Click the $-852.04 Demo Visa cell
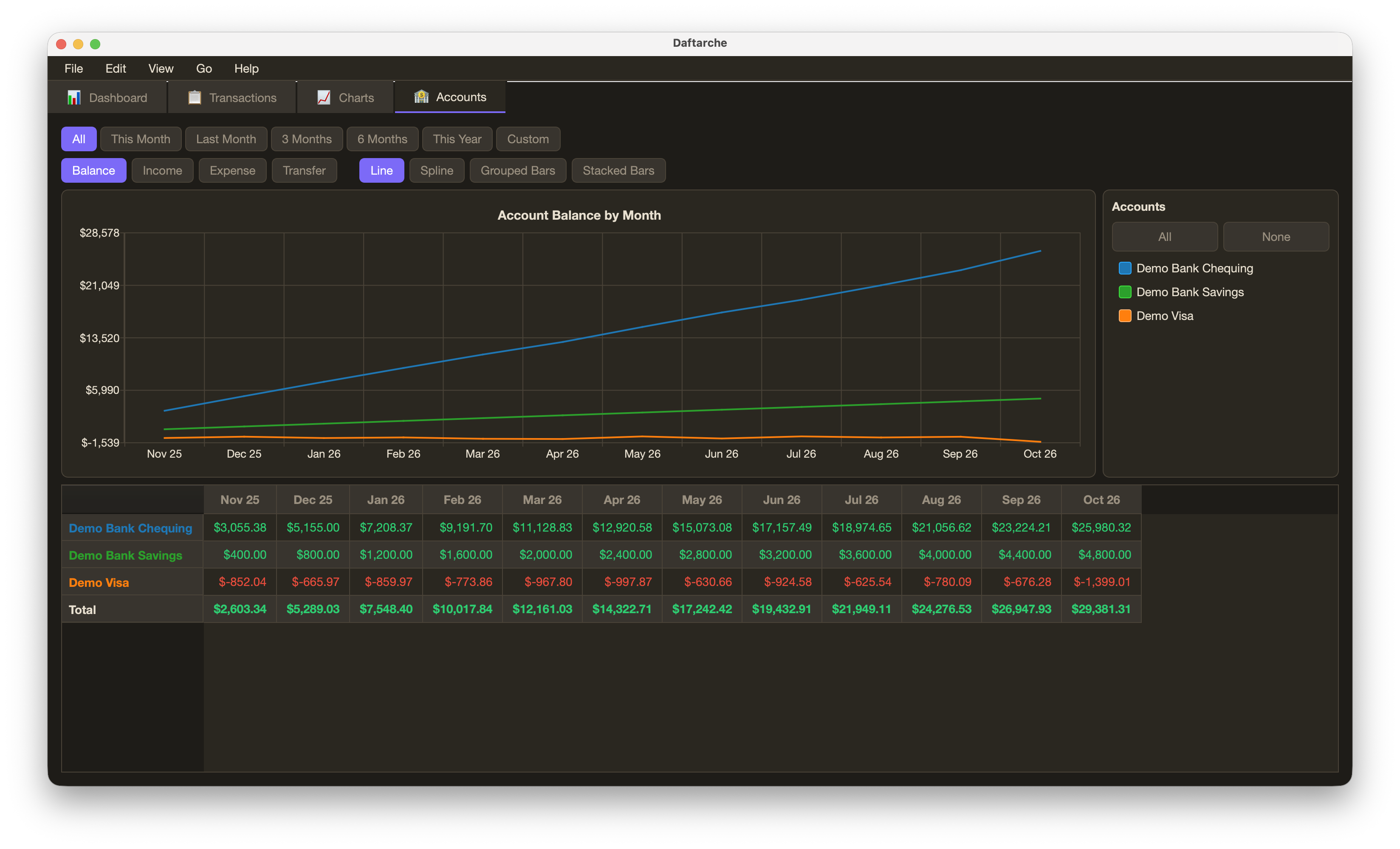The image size is (1400, 849). click(240, 582)
